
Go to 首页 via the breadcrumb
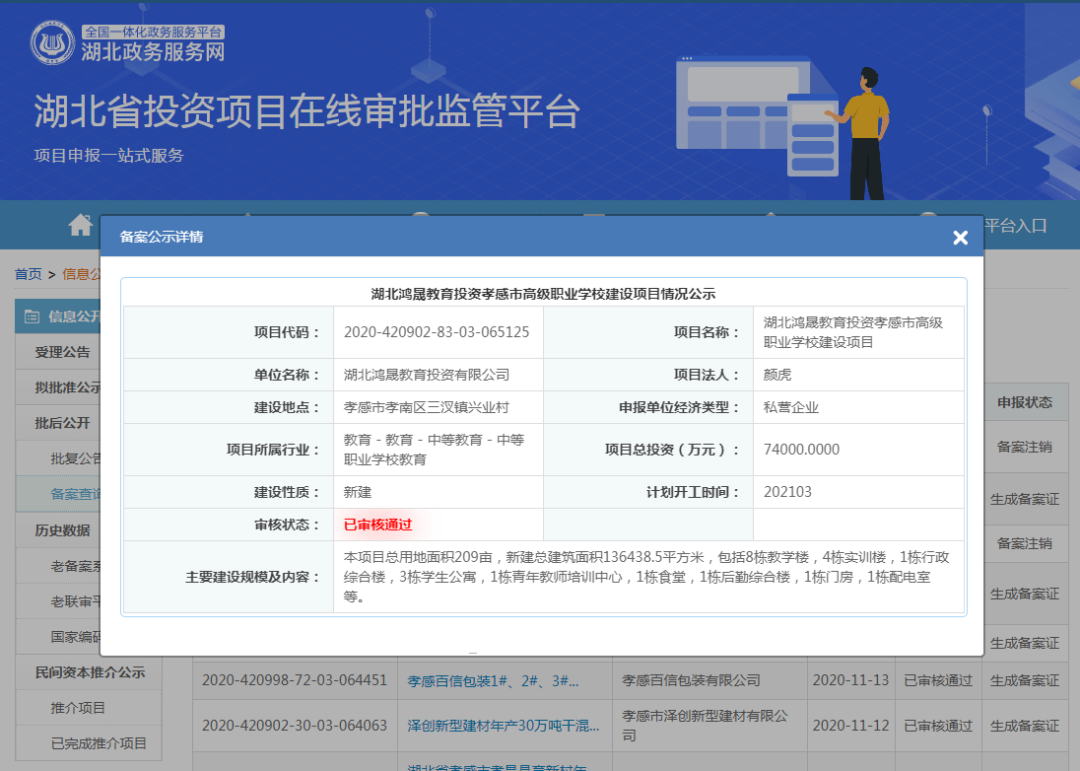[28, 274]
